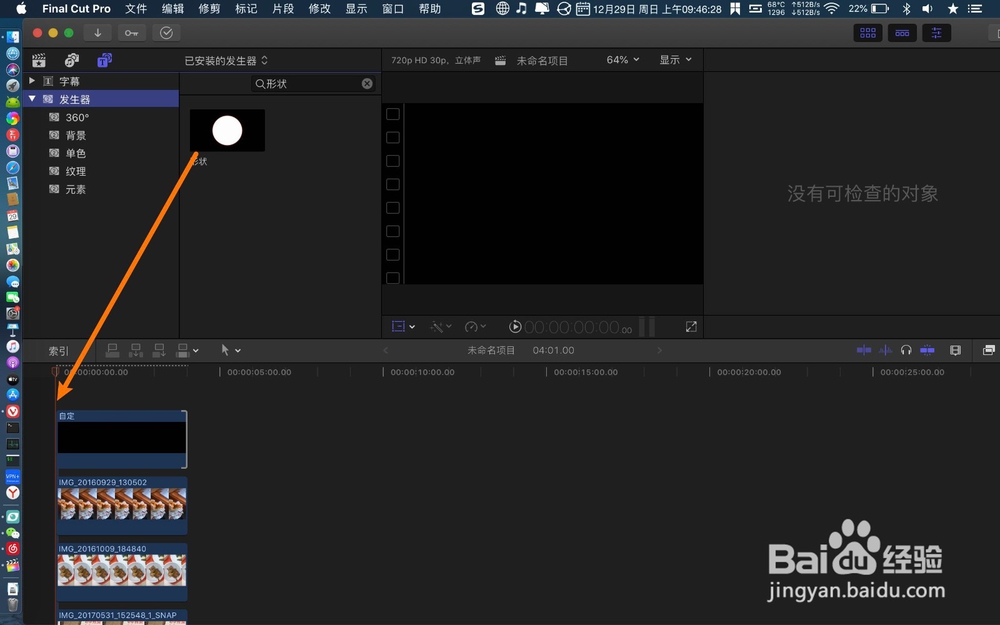The height and width of the screenshot is (625, 1000).
Task: Select the 自定 clip in timeline
Action: (122, 439)
